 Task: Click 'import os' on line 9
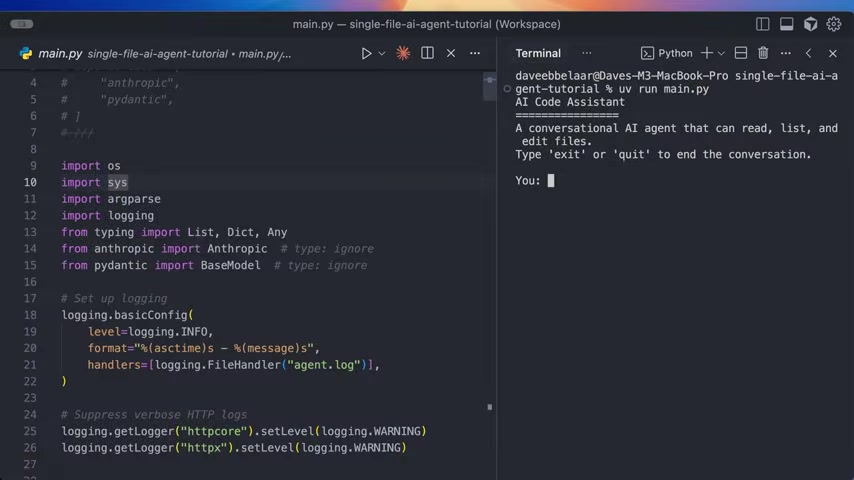90,166
